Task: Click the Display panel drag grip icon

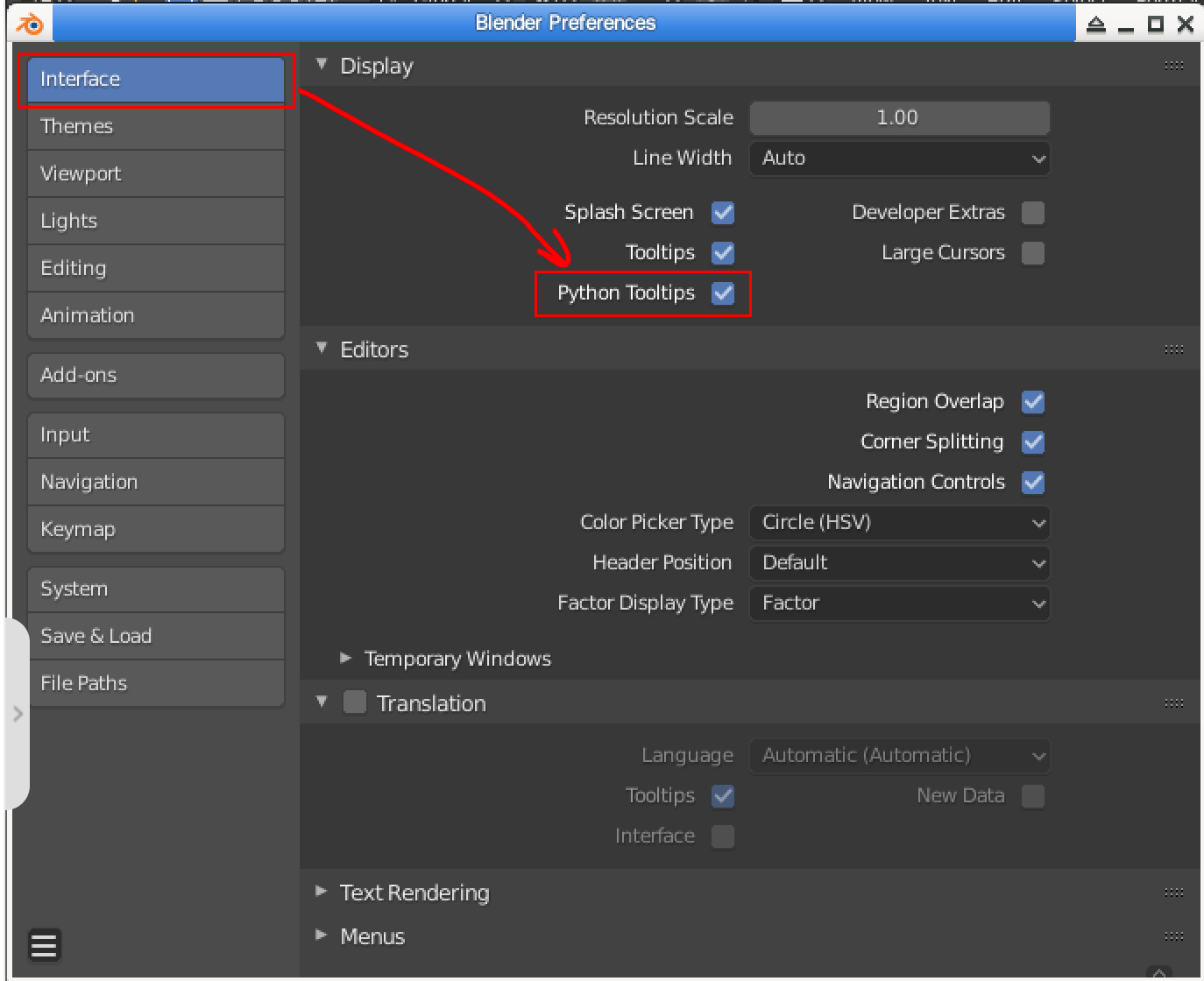Action: pyautogui.click(x=1174, y=66)
